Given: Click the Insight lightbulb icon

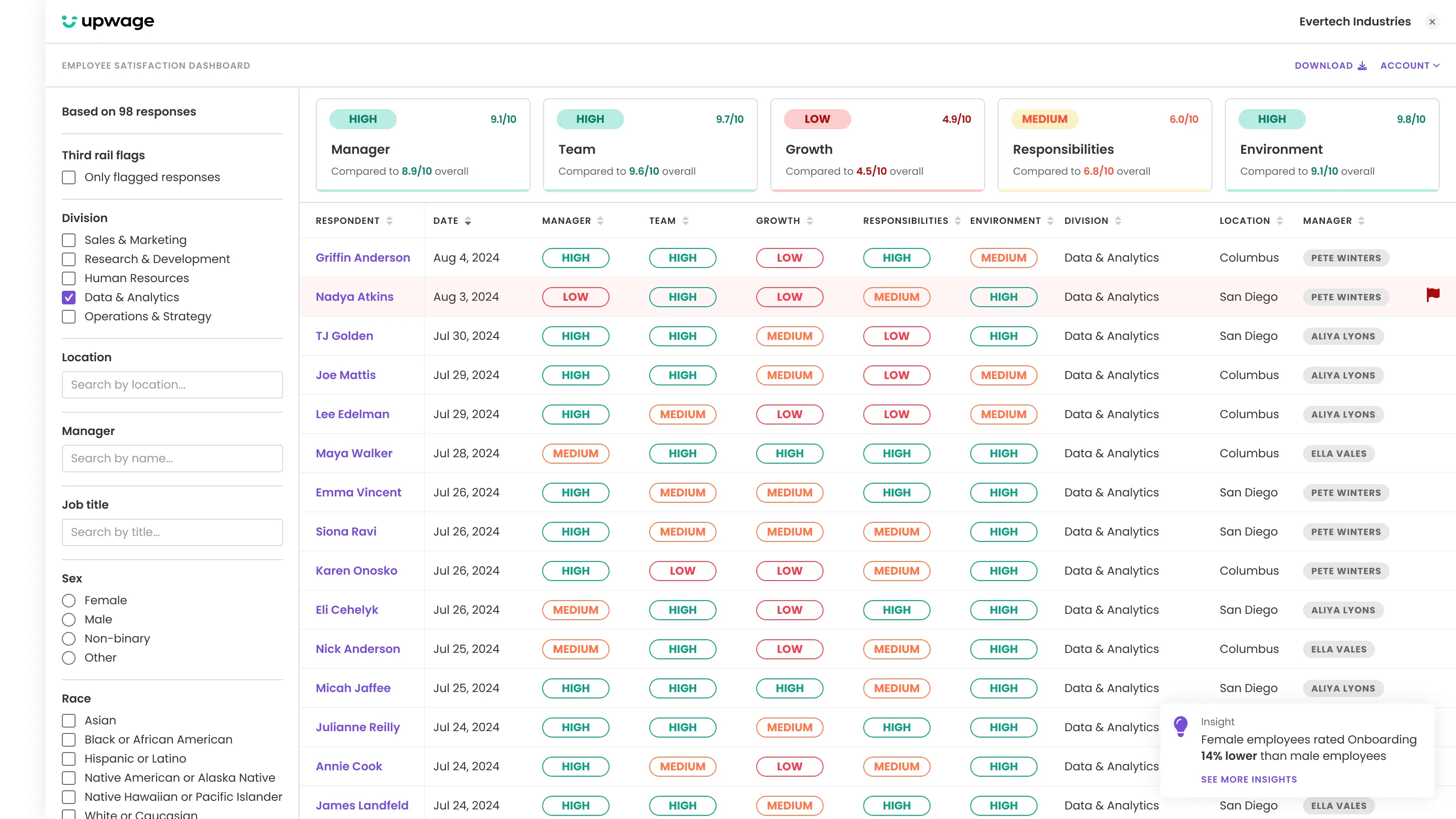Looking at the screenshot, I should click(x=1180, y=726).
